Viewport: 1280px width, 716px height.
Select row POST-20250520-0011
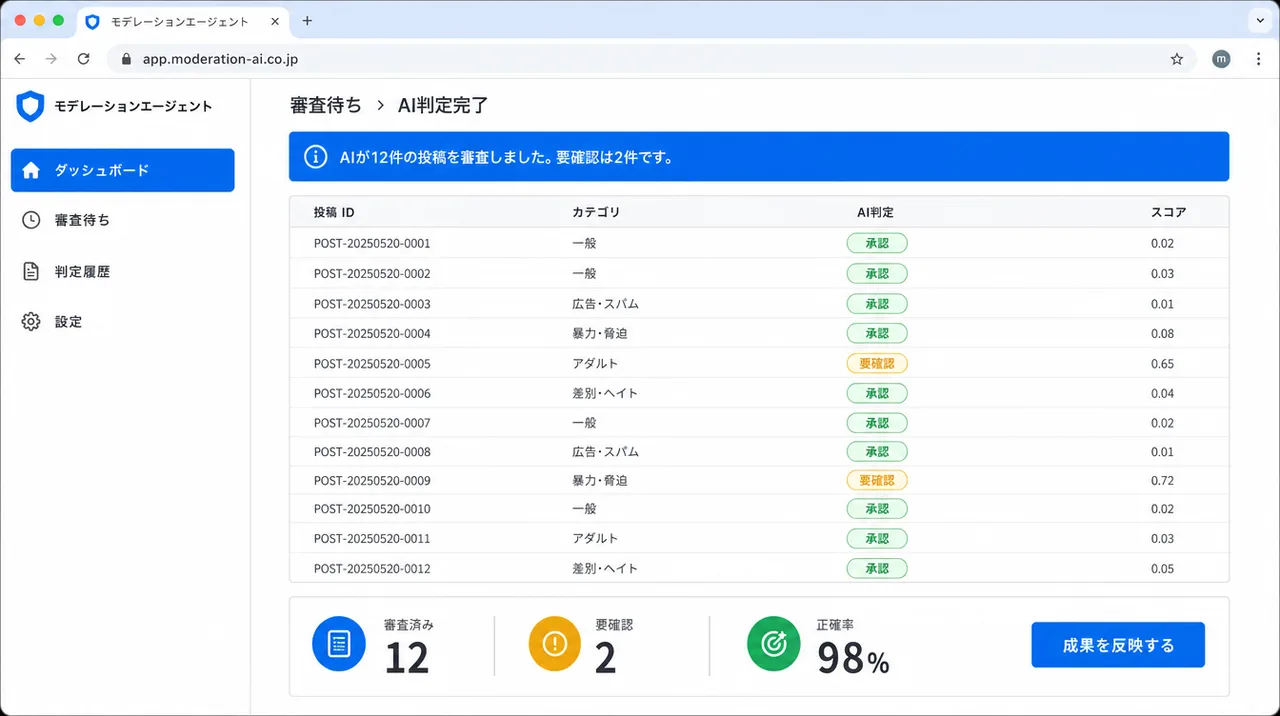pos(759,538)
